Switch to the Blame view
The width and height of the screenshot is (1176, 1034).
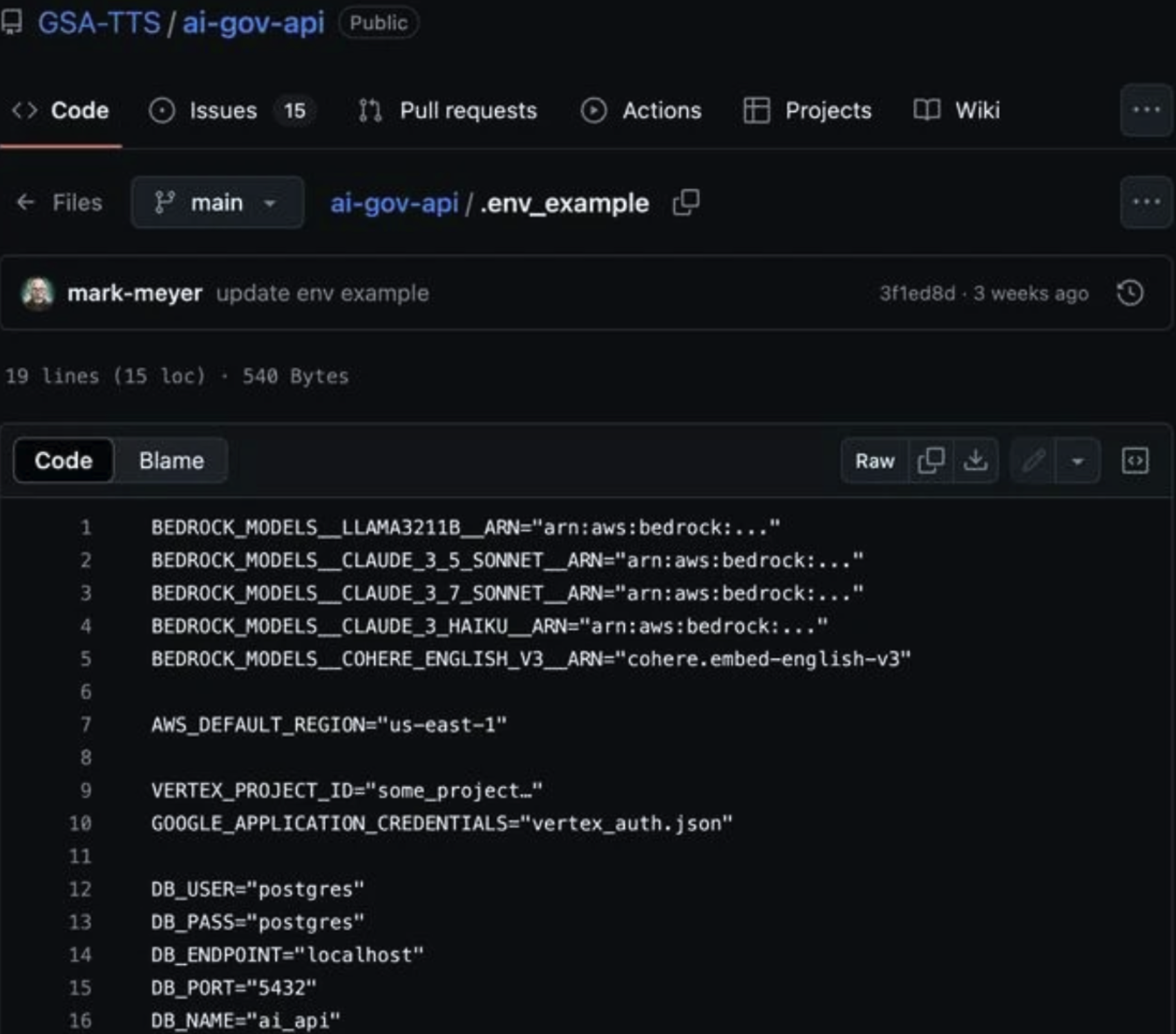[171, 460]
